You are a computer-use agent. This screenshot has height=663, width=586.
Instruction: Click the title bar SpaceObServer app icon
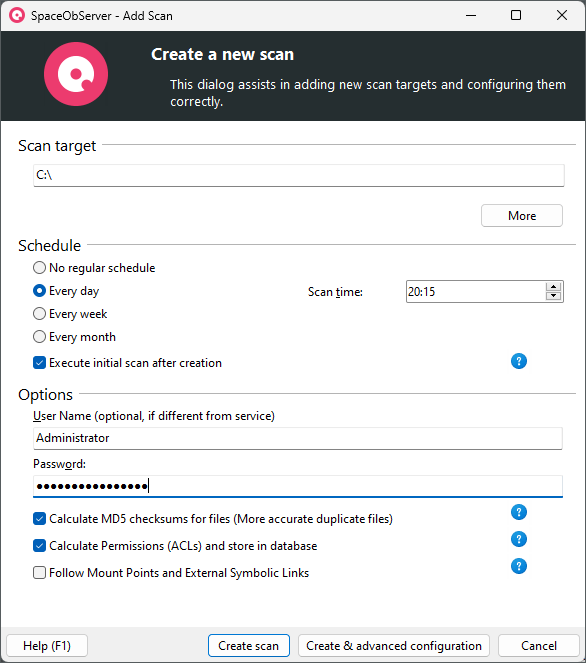click(17, 16)
